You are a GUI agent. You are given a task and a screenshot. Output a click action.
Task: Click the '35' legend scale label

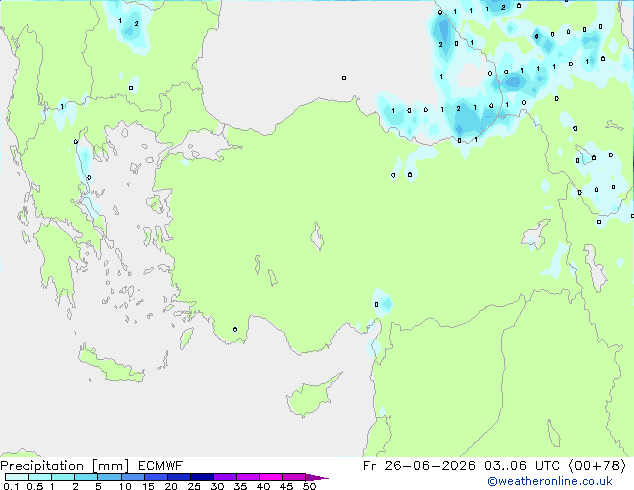[x=240, y=486]
